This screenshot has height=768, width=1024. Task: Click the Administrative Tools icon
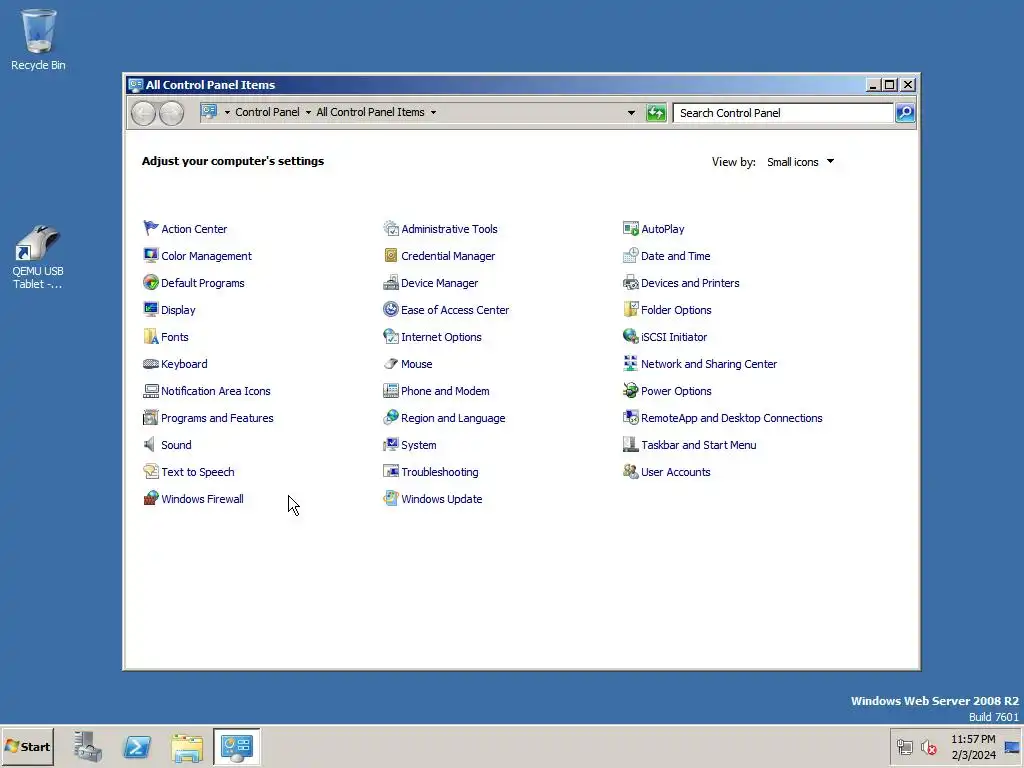pyautogui.click(x=391, y=228)
